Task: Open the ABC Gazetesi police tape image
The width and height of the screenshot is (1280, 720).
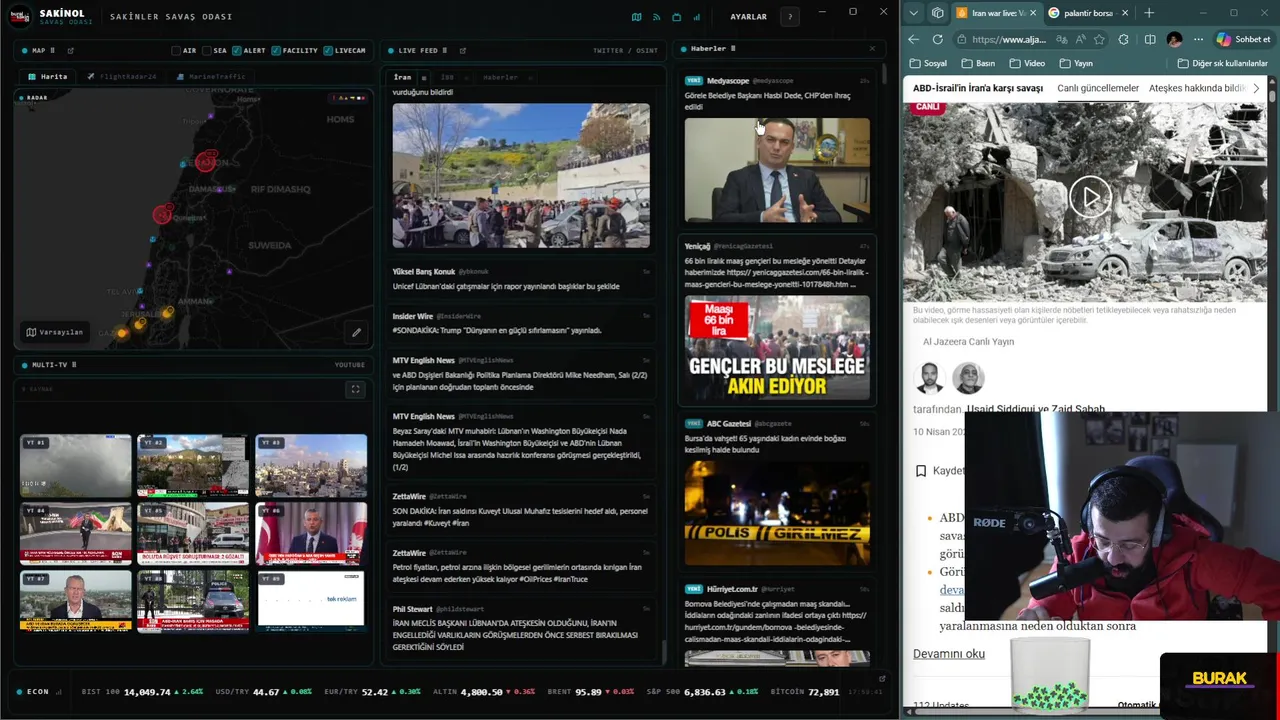Action: (777, 513)
